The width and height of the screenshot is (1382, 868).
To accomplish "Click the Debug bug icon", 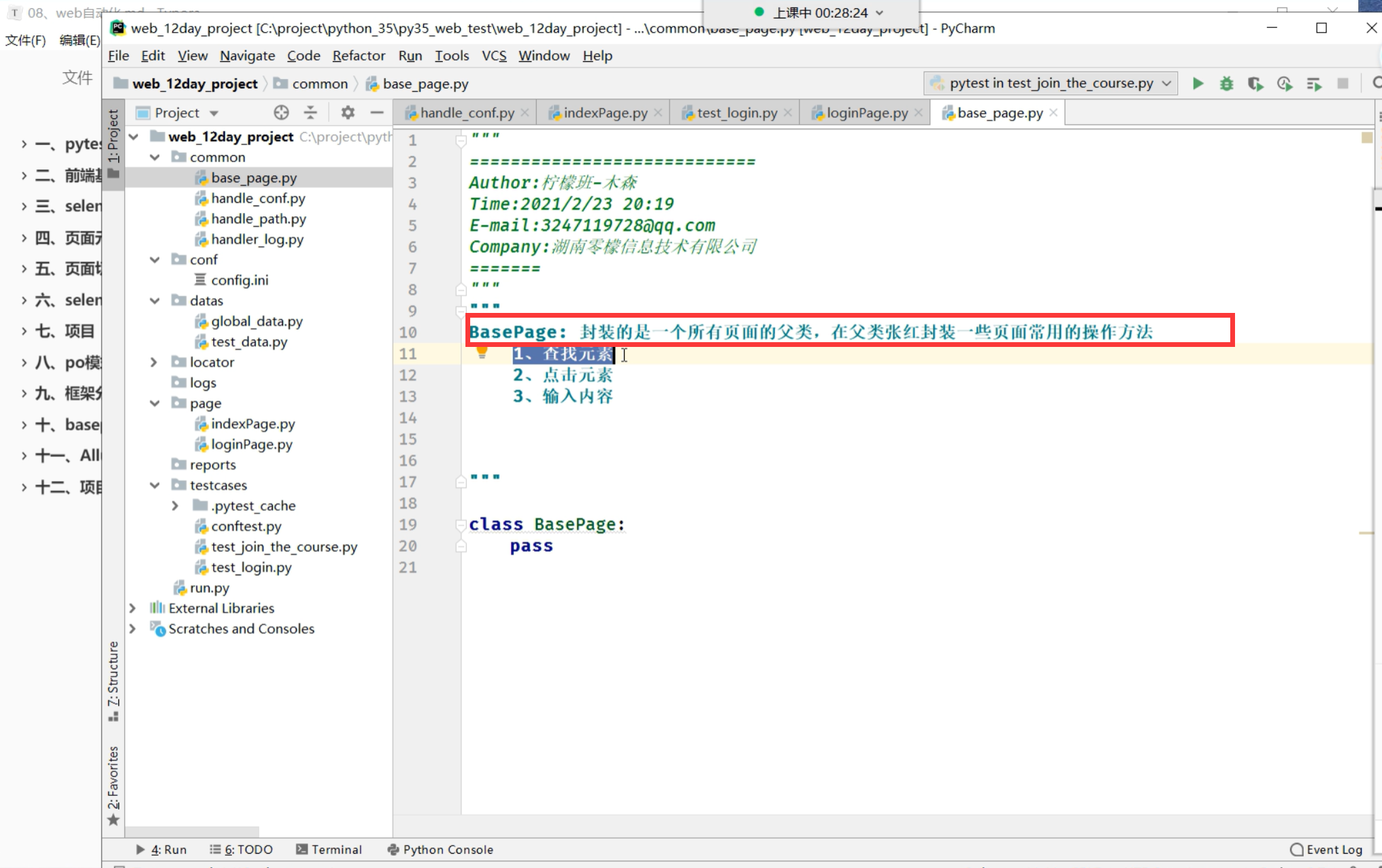I will coord(1226,83).
